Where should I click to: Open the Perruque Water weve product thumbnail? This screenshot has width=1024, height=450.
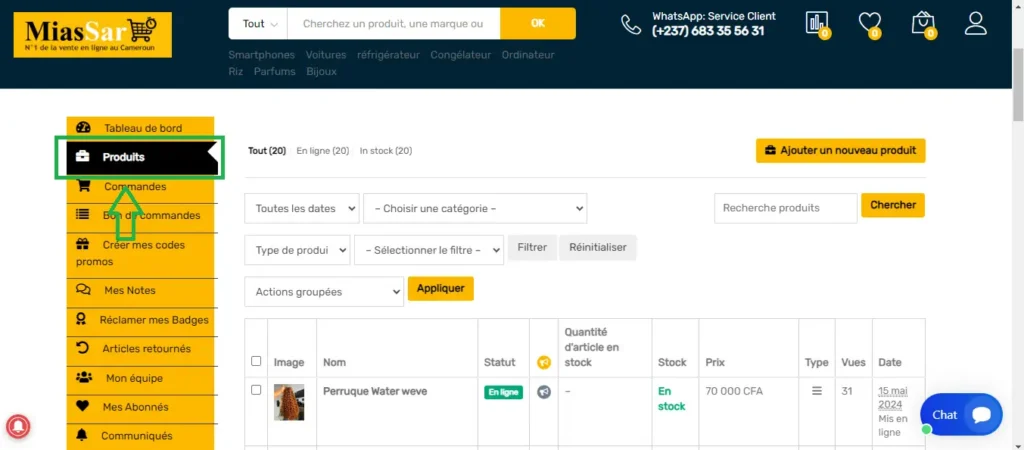289,402
